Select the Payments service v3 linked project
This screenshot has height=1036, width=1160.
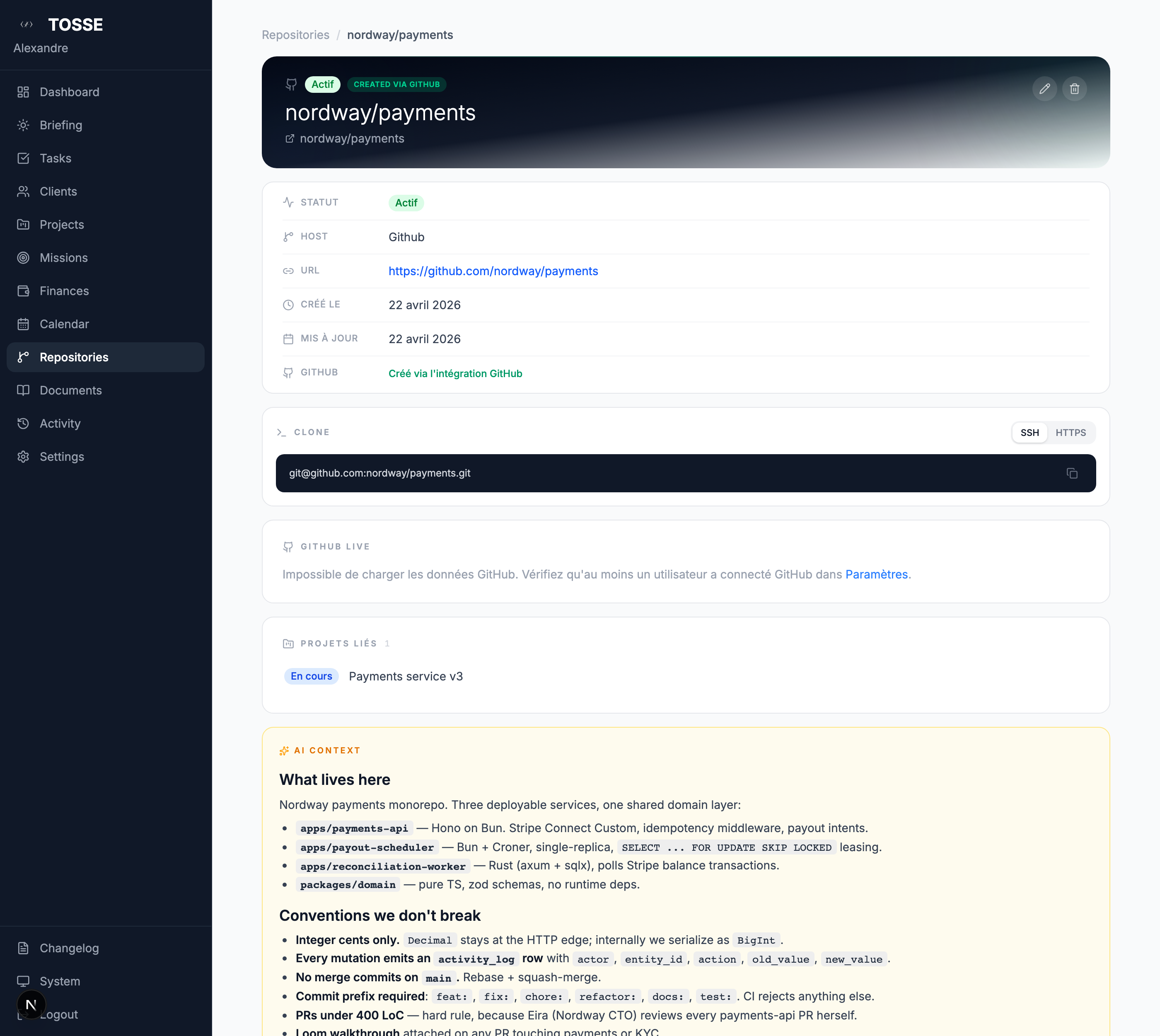(405, 676)
